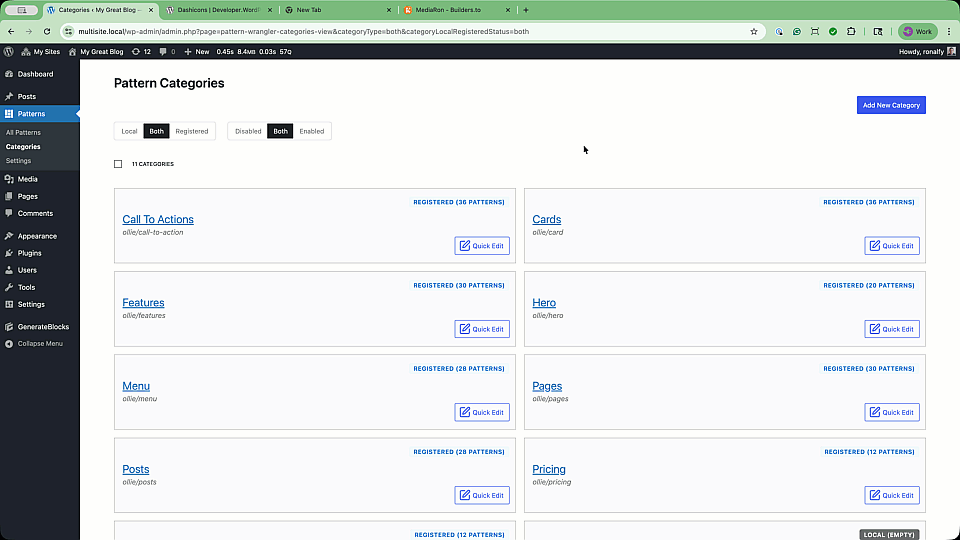The image size is (960, 540).
Task: Click the Media library sidebar icon
Action: [9, 179]
